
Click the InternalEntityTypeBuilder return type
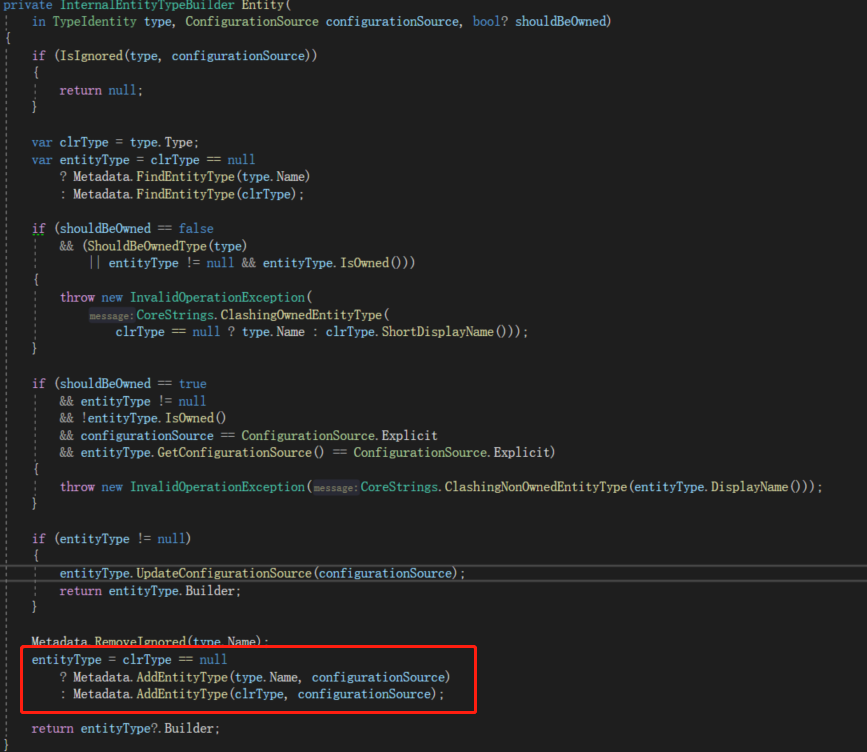[x=148, y=5]
